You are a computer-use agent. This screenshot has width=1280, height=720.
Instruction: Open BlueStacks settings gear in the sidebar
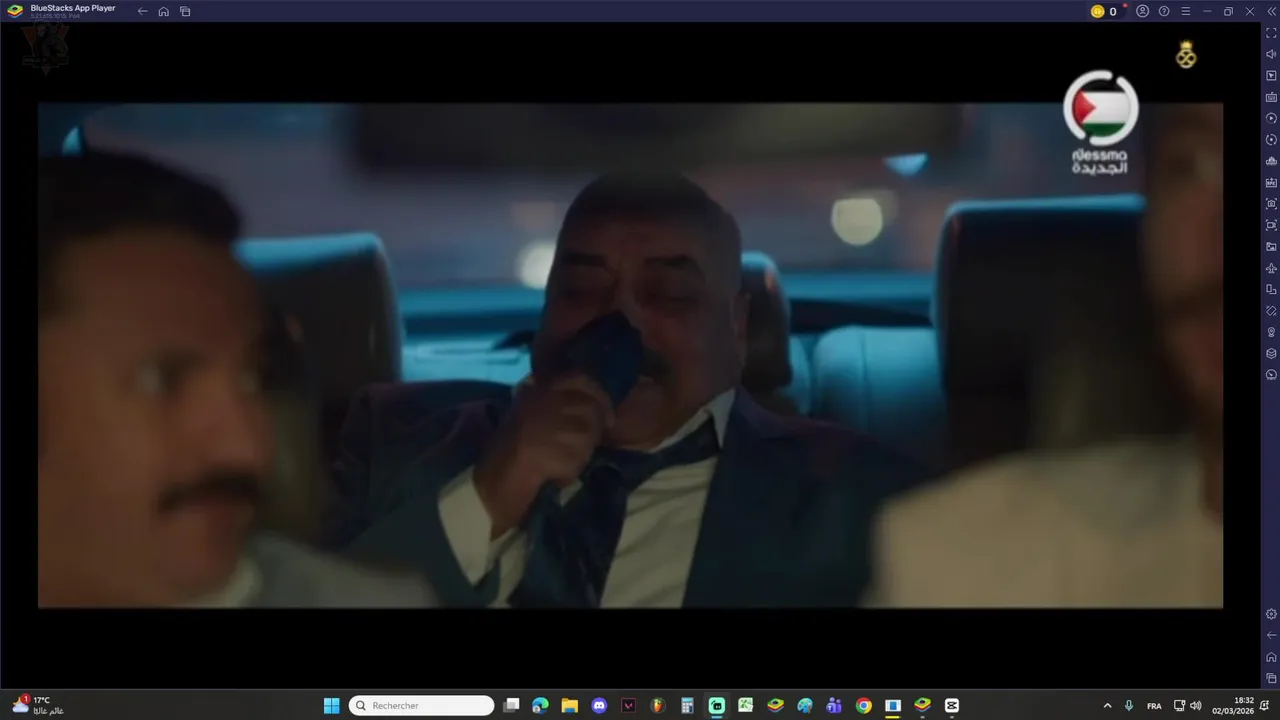click(1271, 614)
